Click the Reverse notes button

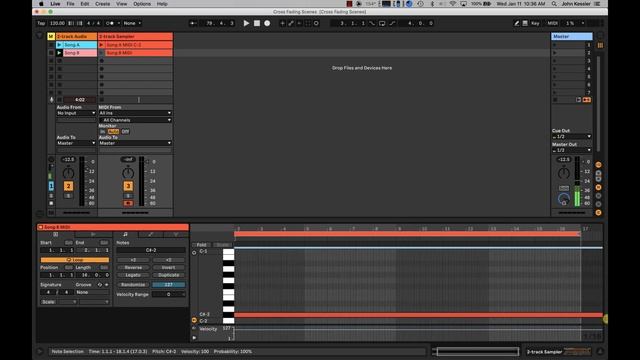pyautogui.click(x=133, y=268)
